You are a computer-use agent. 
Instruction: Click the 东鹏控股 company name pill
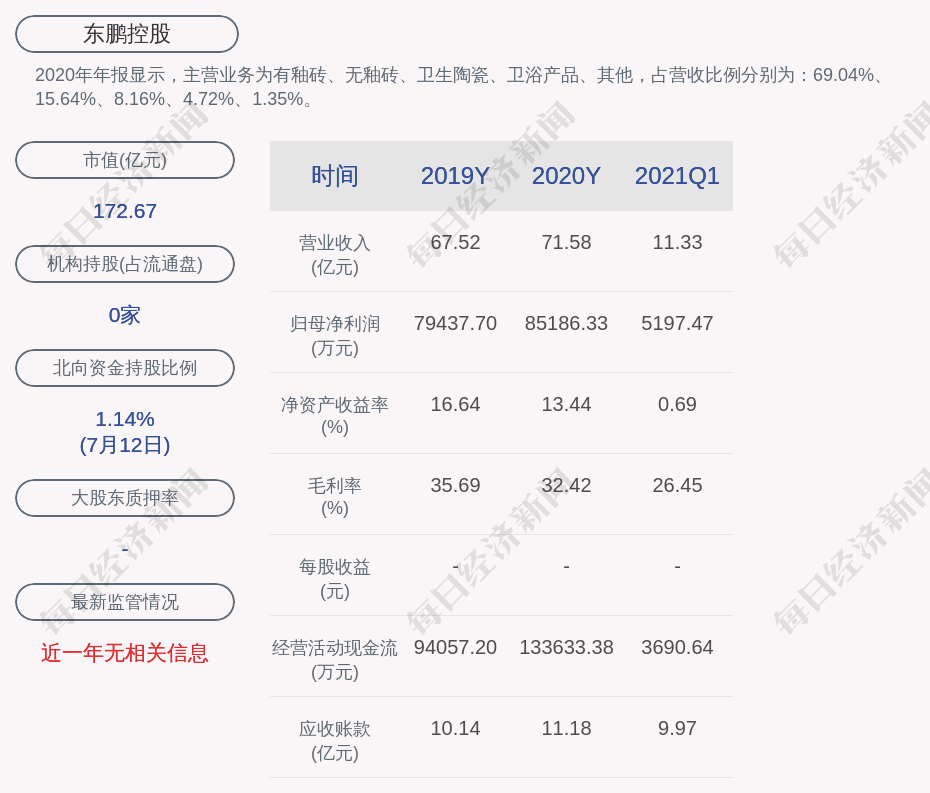click(127, 34)
